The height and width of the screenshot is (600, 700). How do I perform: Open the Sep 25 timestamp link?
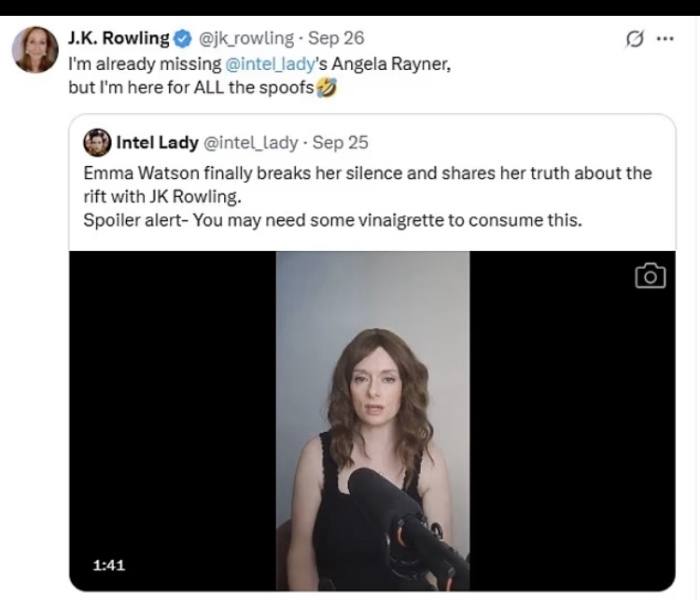coord(341,143)
